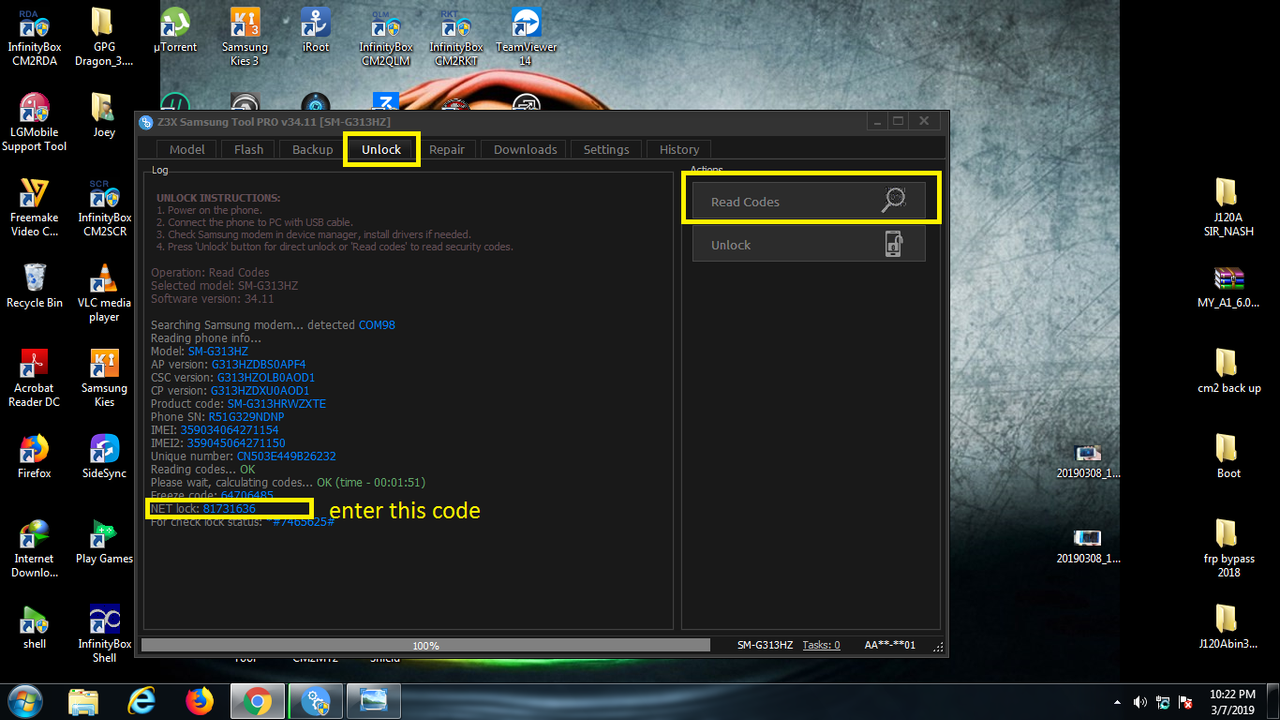Open the iRoot desktop shortcut
This screenshot has height=720, width=1280.
point(315,31)
